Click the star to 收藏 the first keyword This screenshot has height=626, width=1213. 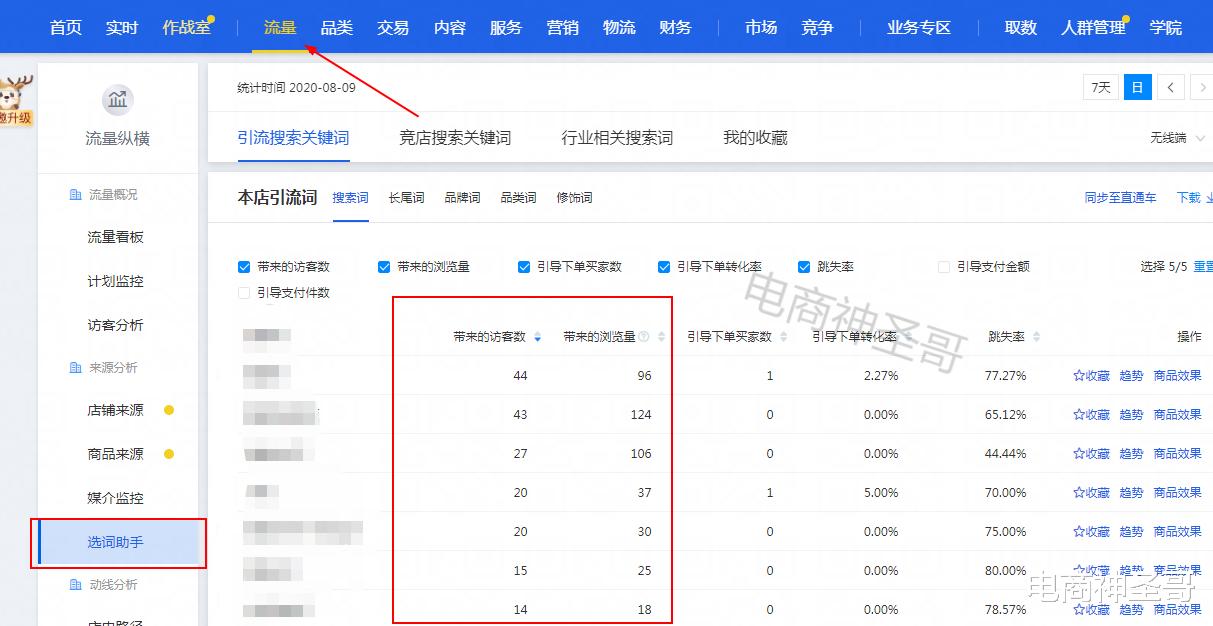click(x=1079, y=375)
